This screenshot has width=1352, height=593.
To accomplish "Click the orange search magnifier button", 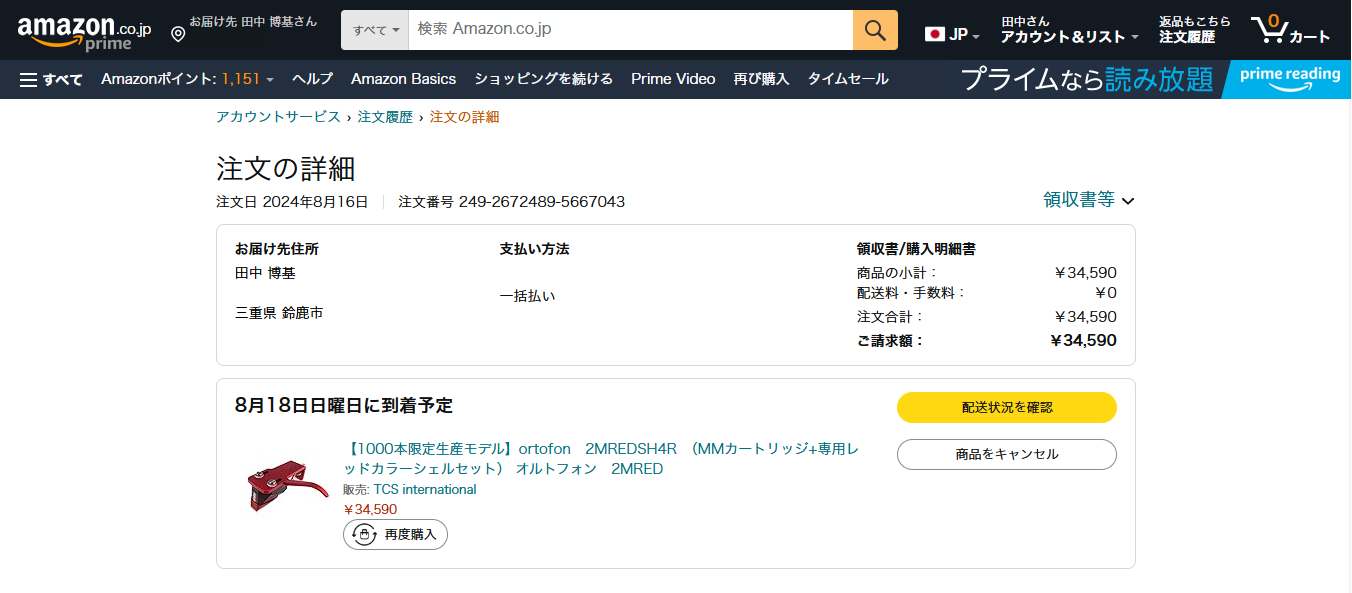I will click(875, 30).
